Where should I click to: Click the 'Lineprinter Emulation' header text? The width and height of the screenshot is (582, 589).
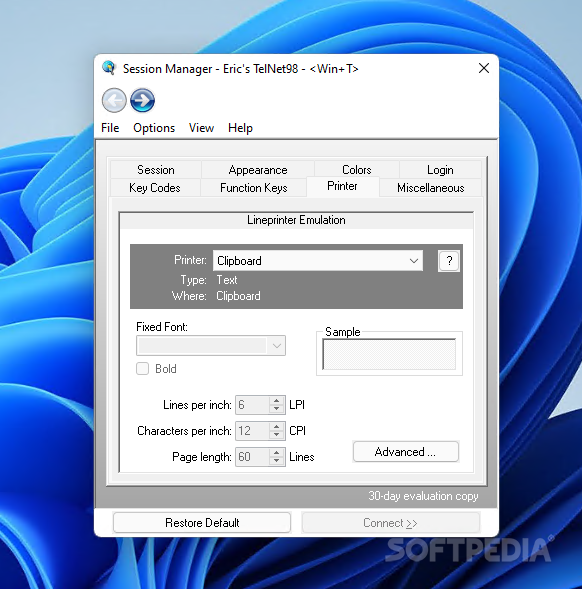pos(296,220)
